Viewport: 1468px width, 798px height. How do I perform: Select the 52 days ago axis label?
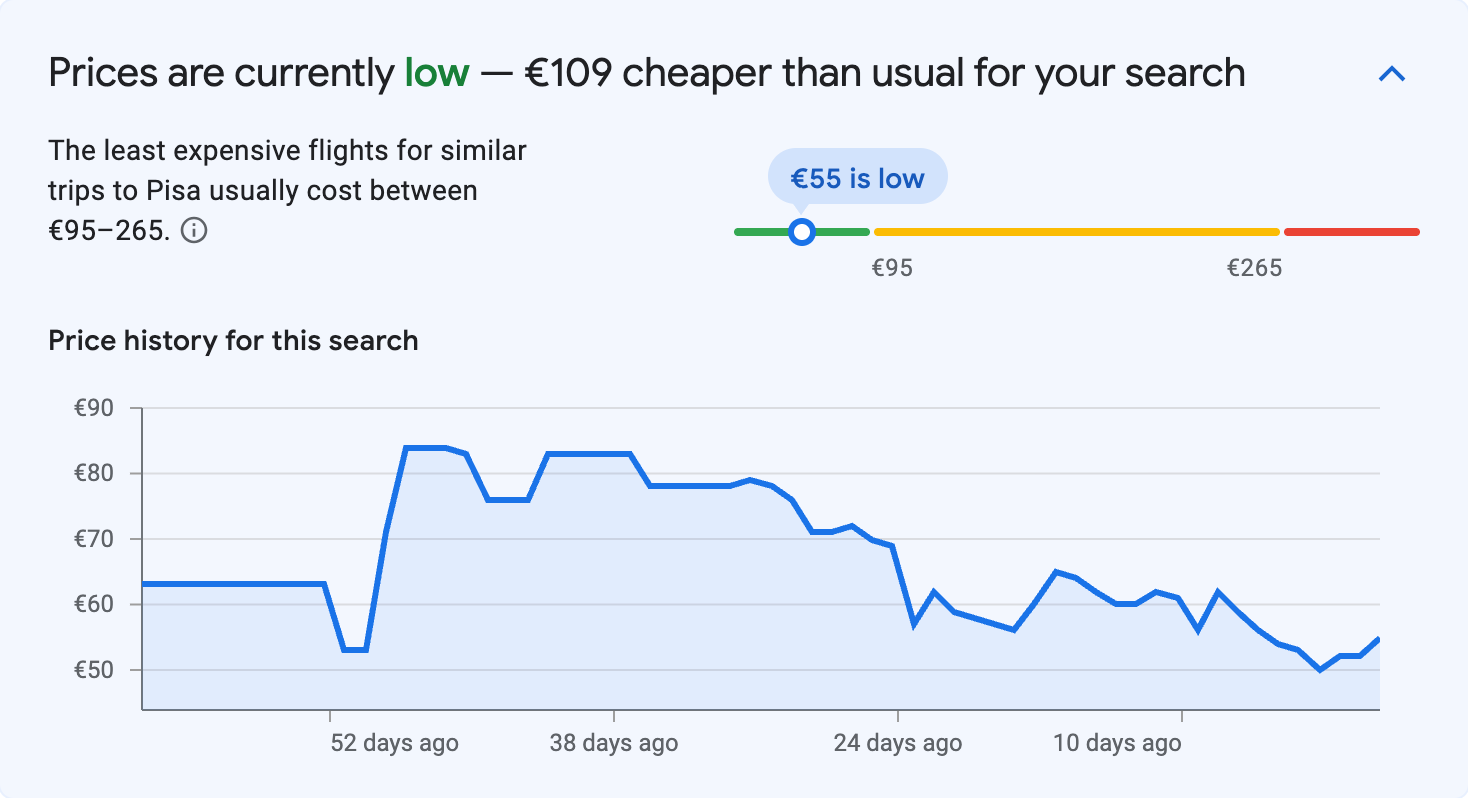click(x=394, y=743)
